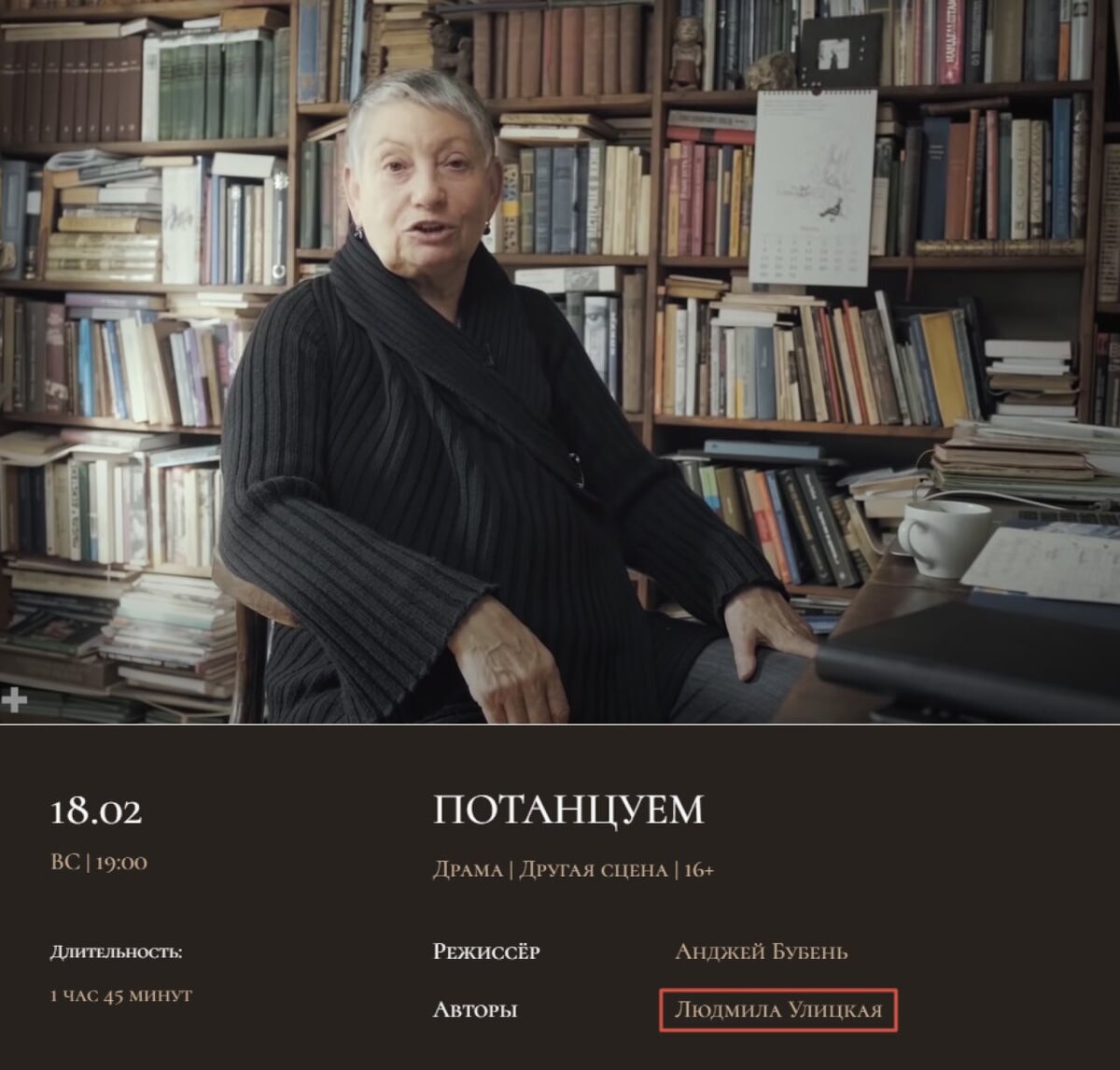This screenshot has height=1070, width=1120.
Task: Select the Драма genre label
Action: pos(468,870)
